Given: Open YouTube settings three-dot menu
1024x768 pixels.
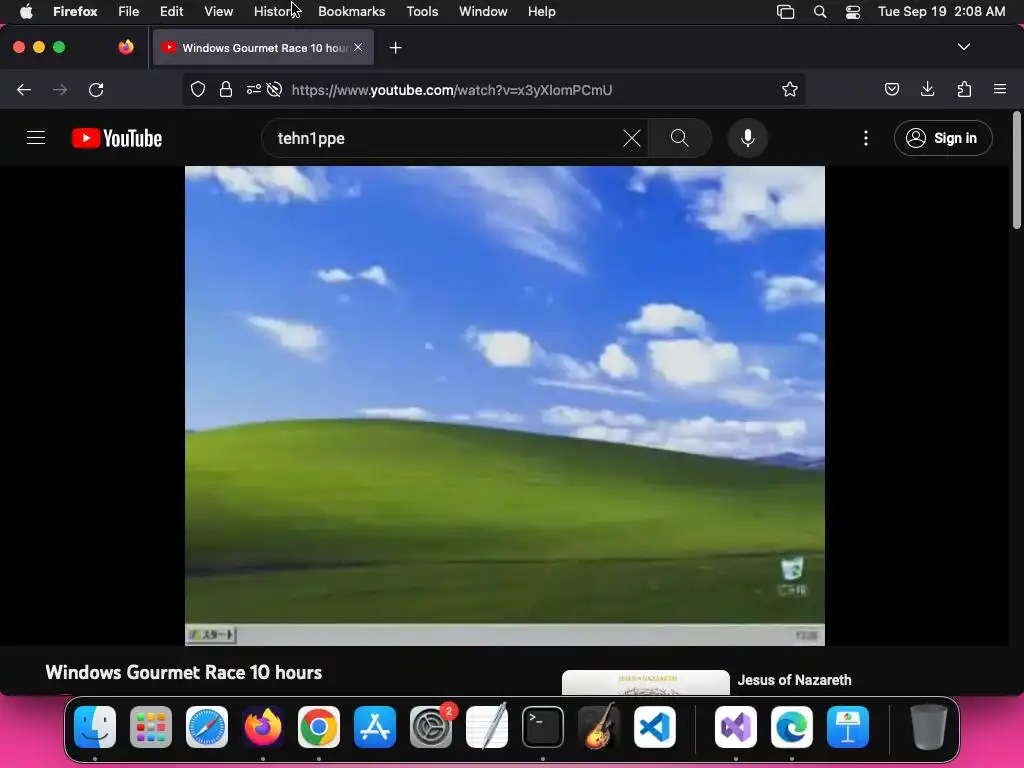Looking at the screenshot, I should pyautogui.click(x=865, y=138).
